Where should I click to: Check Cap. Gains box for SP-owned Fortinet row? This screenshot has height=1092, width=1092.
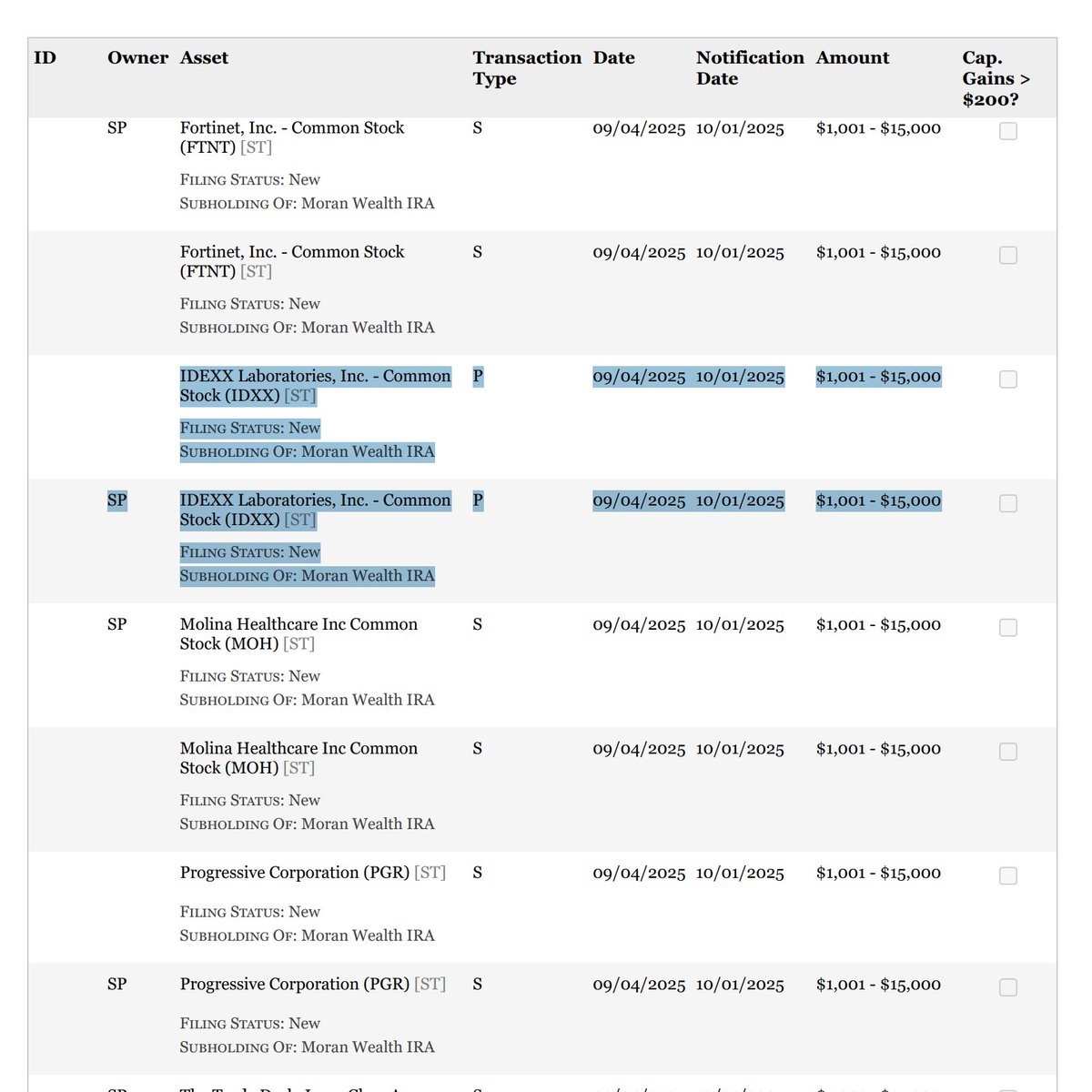pyautogui.click(x=1007, y=131)
